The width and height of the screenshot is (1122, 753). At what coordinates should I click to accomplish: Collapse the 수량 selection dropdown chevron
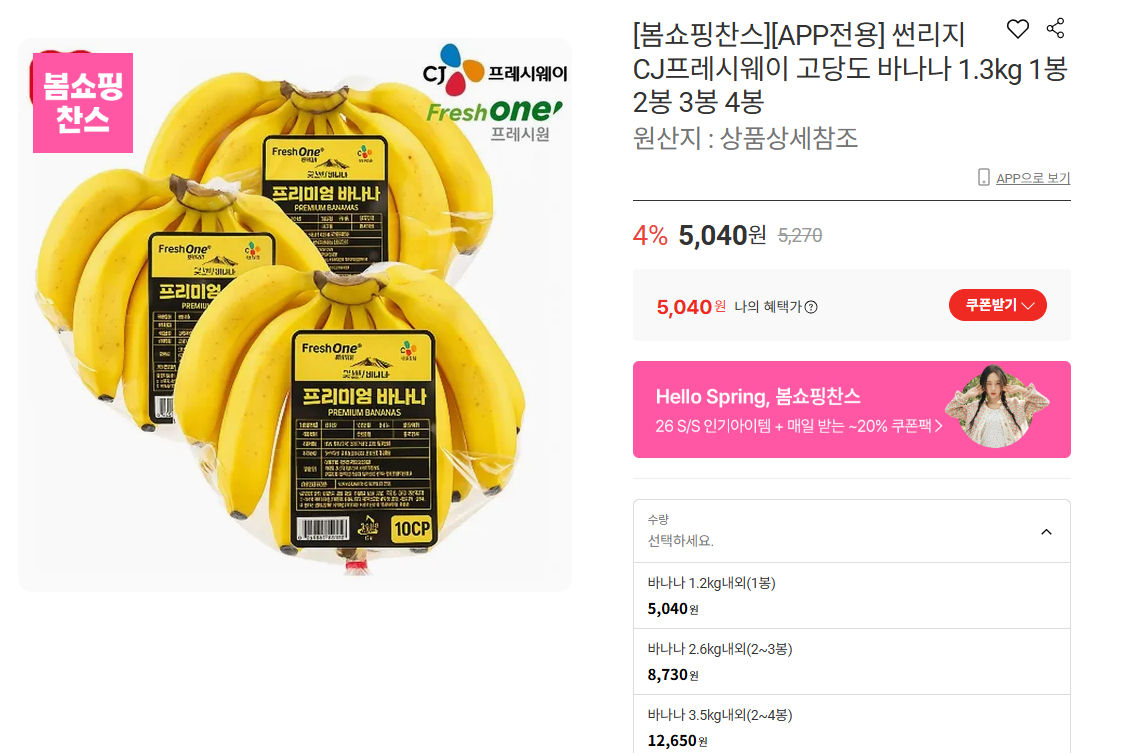tap(1046, 532)
